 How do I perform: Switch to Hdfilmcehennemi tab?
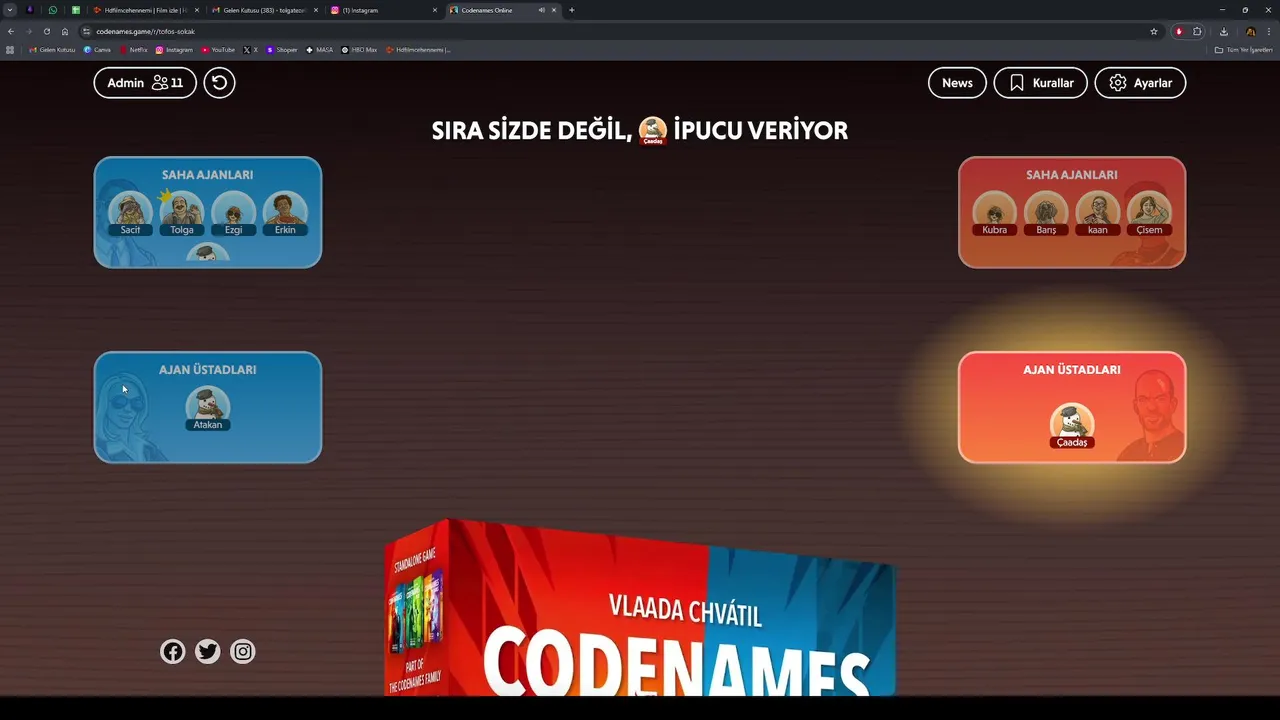tap(145, 10)
